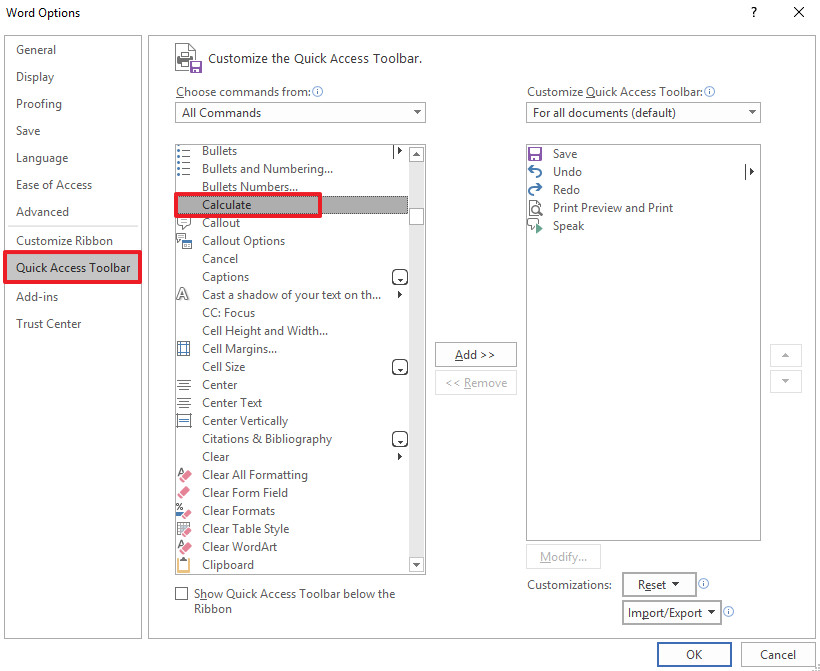The width and height of the screenshot is (820, 671).
Task: Open the Choose commands from dropdown
Action: 300,113
